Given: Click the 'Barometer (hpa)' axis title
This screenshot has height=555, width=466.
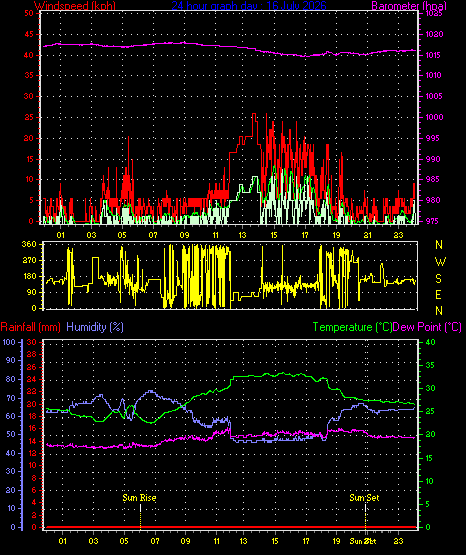Looking at the screenshot, I should click(x=409, y=6).
